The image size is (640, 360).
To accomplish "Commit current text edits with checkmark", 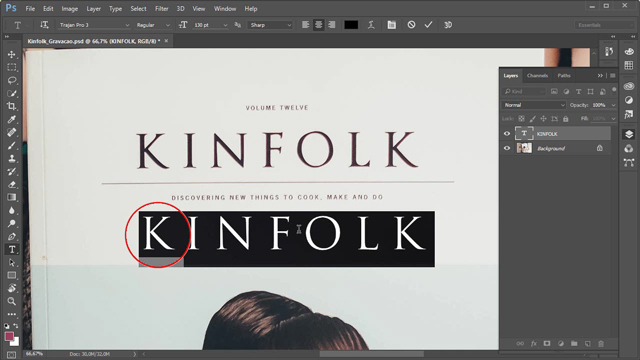I will point(428,25).
